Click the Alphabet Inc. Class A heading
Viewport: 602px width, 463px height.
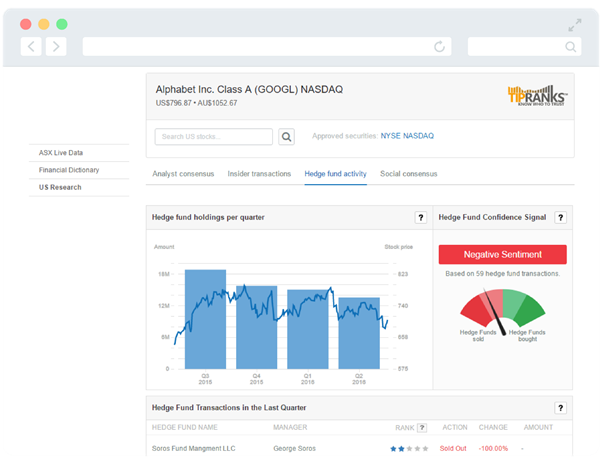click(249, 89)
